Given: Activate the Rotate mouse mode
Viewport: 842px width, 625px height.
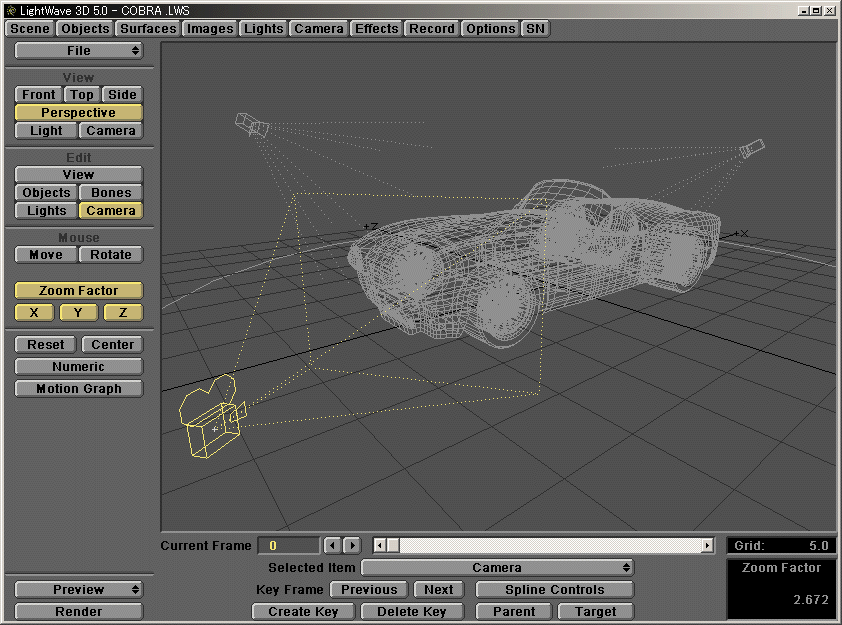Looking at the screenshot, I should [x=110, y=254].
